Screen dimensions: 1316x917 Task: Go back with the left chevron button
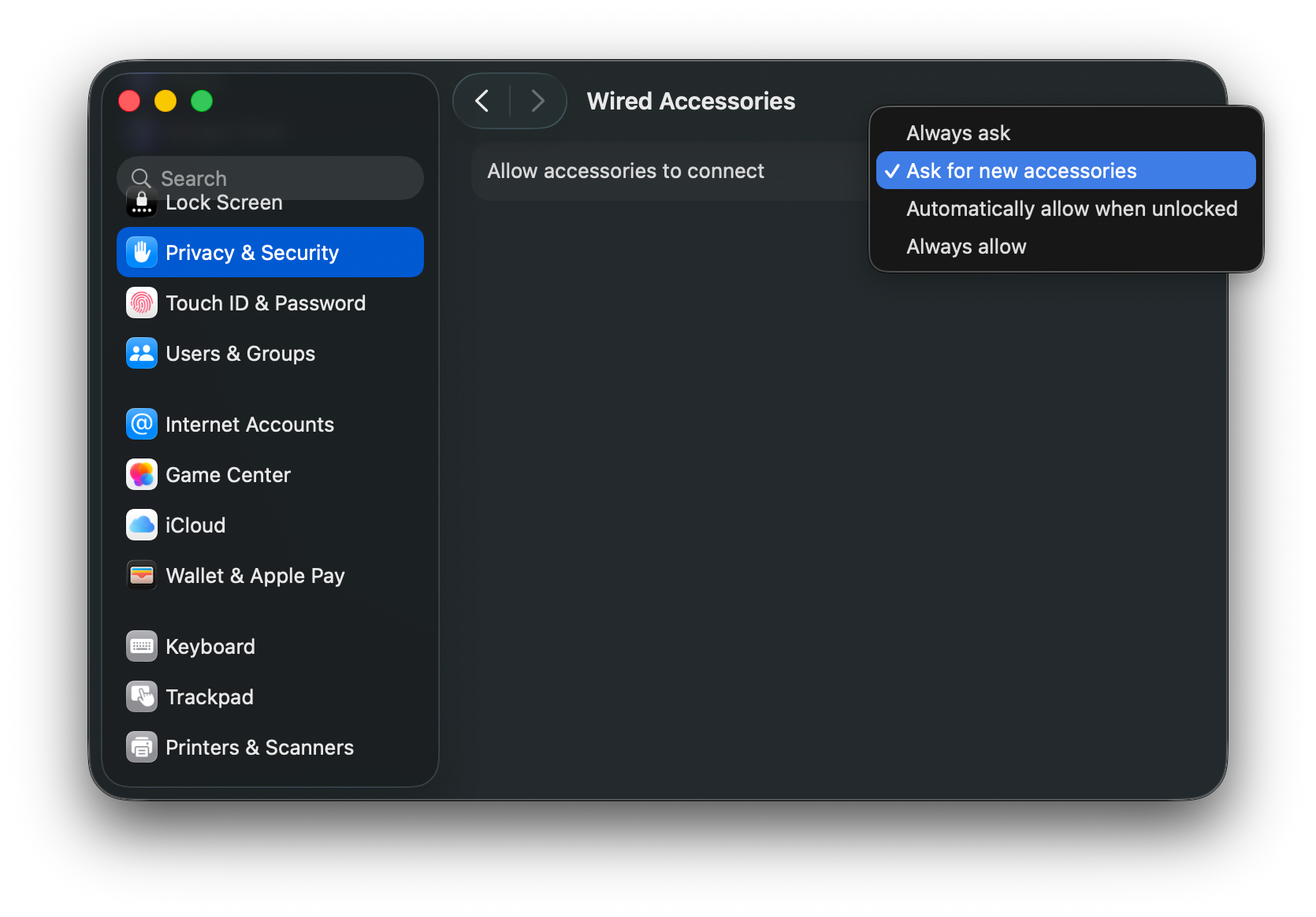point(482,101)
